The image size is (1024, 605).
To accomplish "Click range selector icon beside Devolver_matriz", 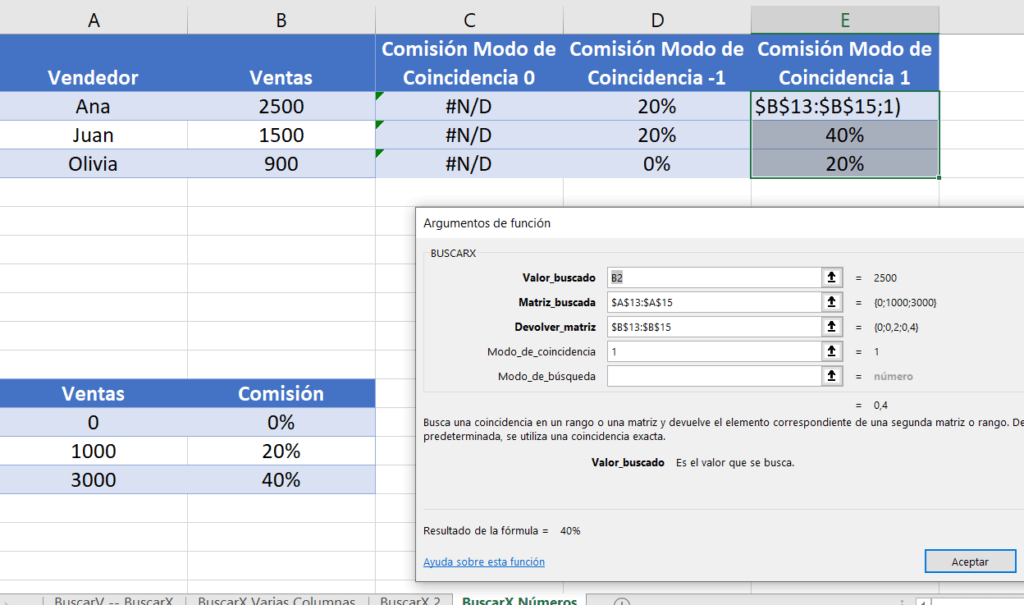I will (830, 327).
